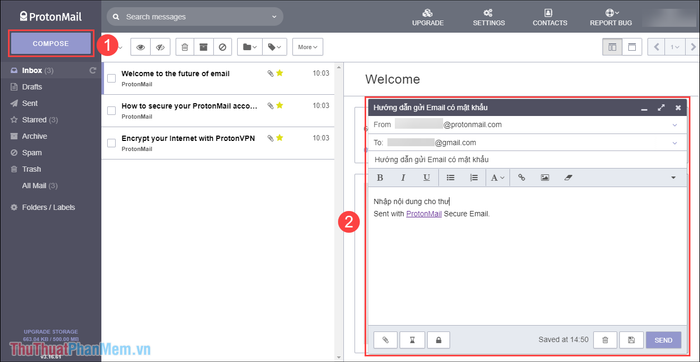Insert a hyperlink in the composer

(521, 178)
